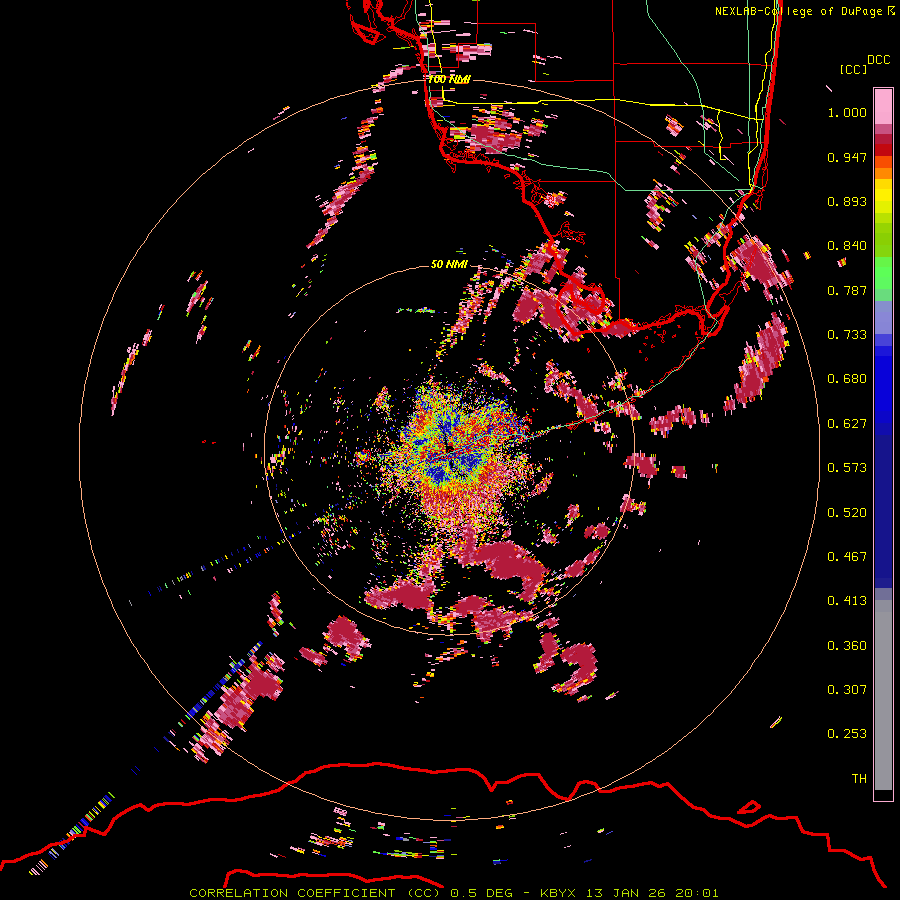The width and height of the screenshot is (900, 900).
Task: Pick the light pink colorbar band near 1.000
Action: point(883,107)
